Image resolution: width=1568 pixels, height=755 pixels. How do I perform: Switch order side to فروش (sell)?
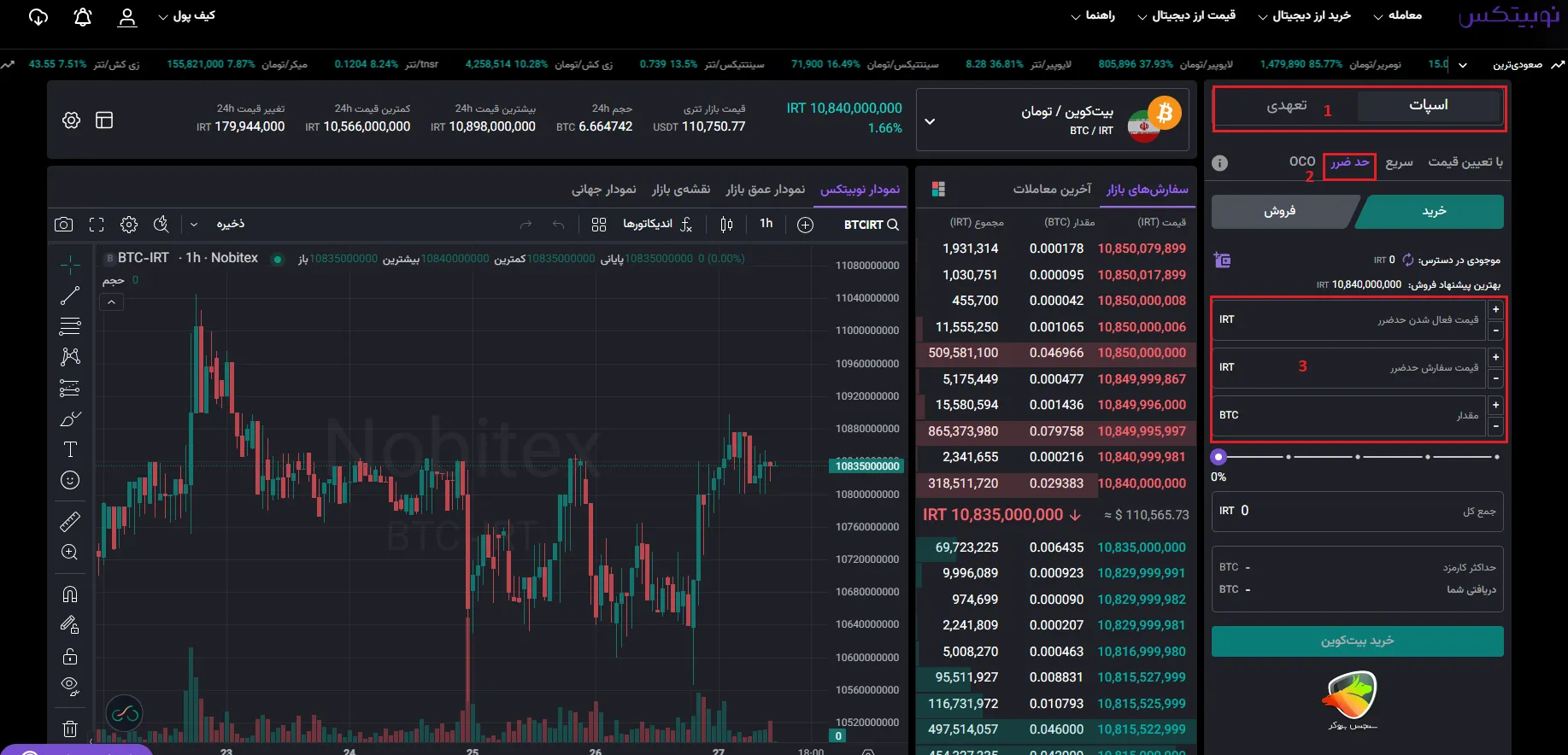pyautogui.click(x=1280, y=212)
